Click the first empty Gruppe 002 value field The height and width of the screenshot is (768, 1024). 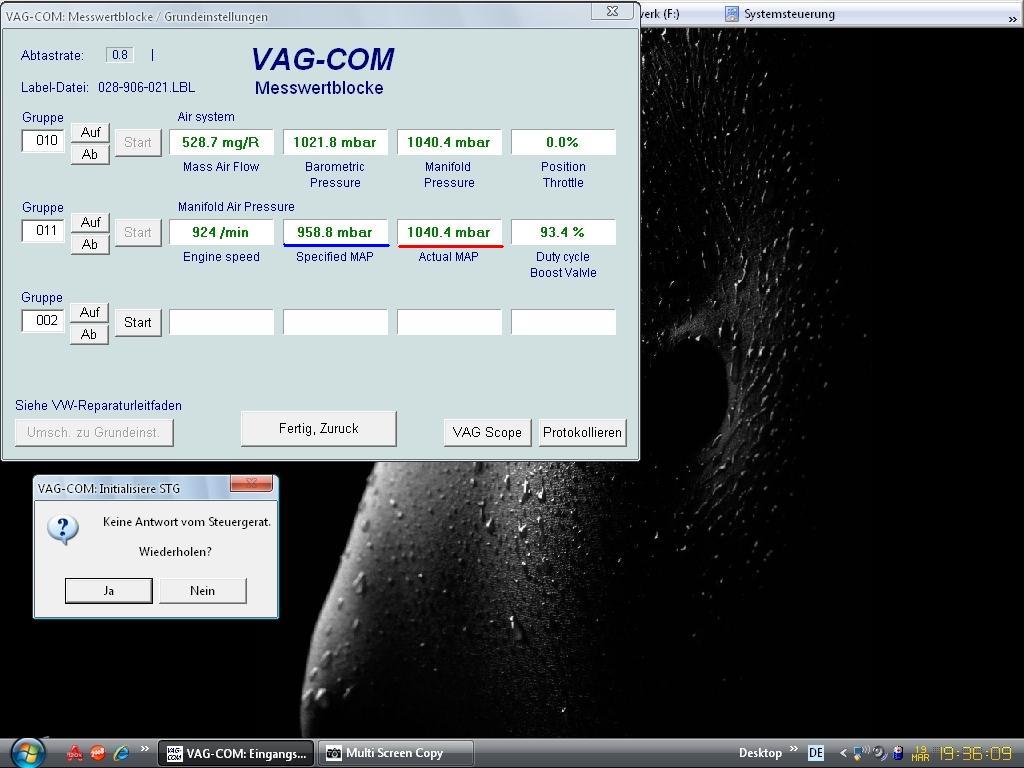pos(221,323)
